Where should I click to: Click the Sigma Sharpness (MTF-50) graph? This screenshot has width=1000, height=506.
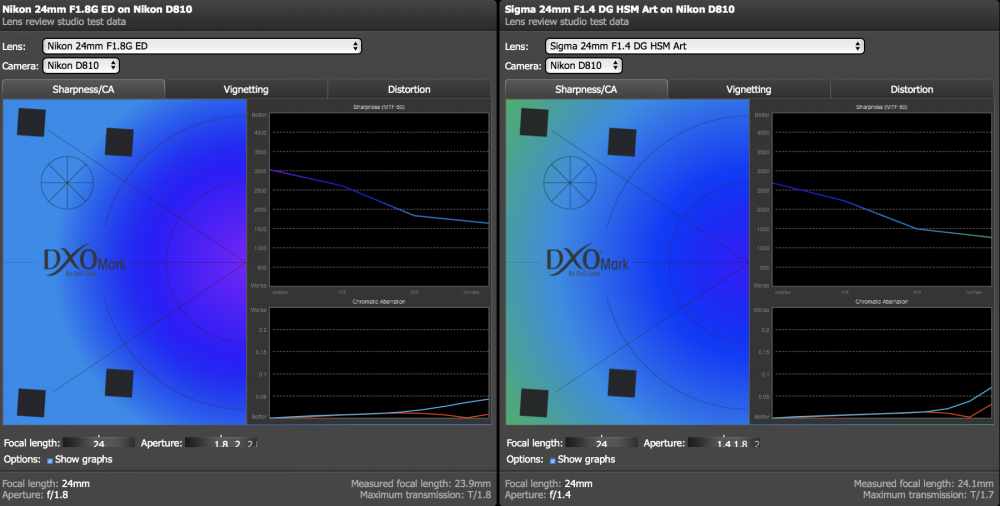881,200
